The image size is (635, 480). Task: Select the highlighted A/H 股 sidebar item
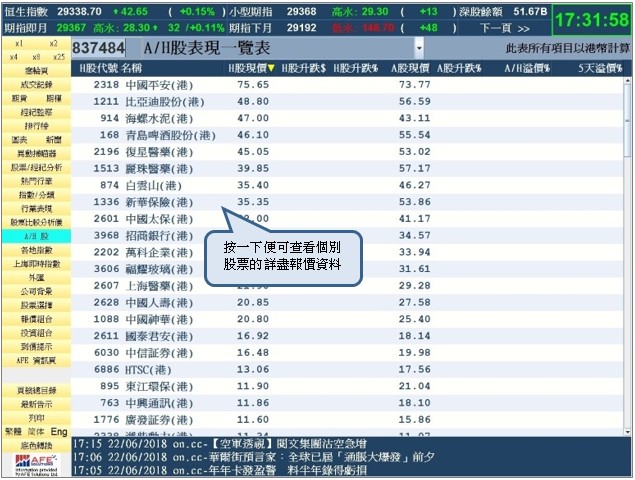tap(36, 236)
